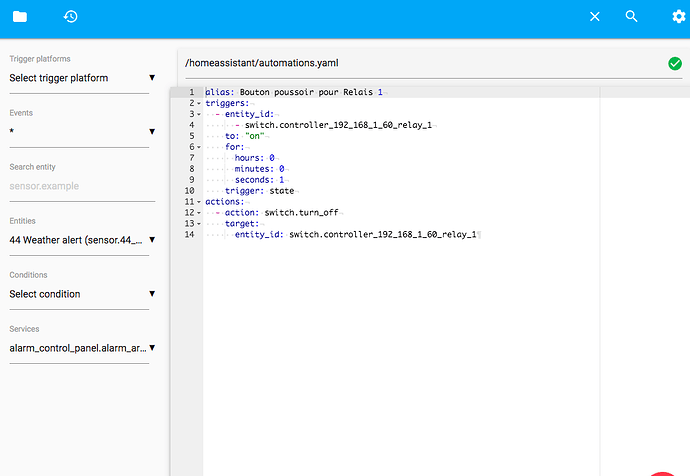
Task: Collapse the target fold at line 13
Action: tap(199, 224)
